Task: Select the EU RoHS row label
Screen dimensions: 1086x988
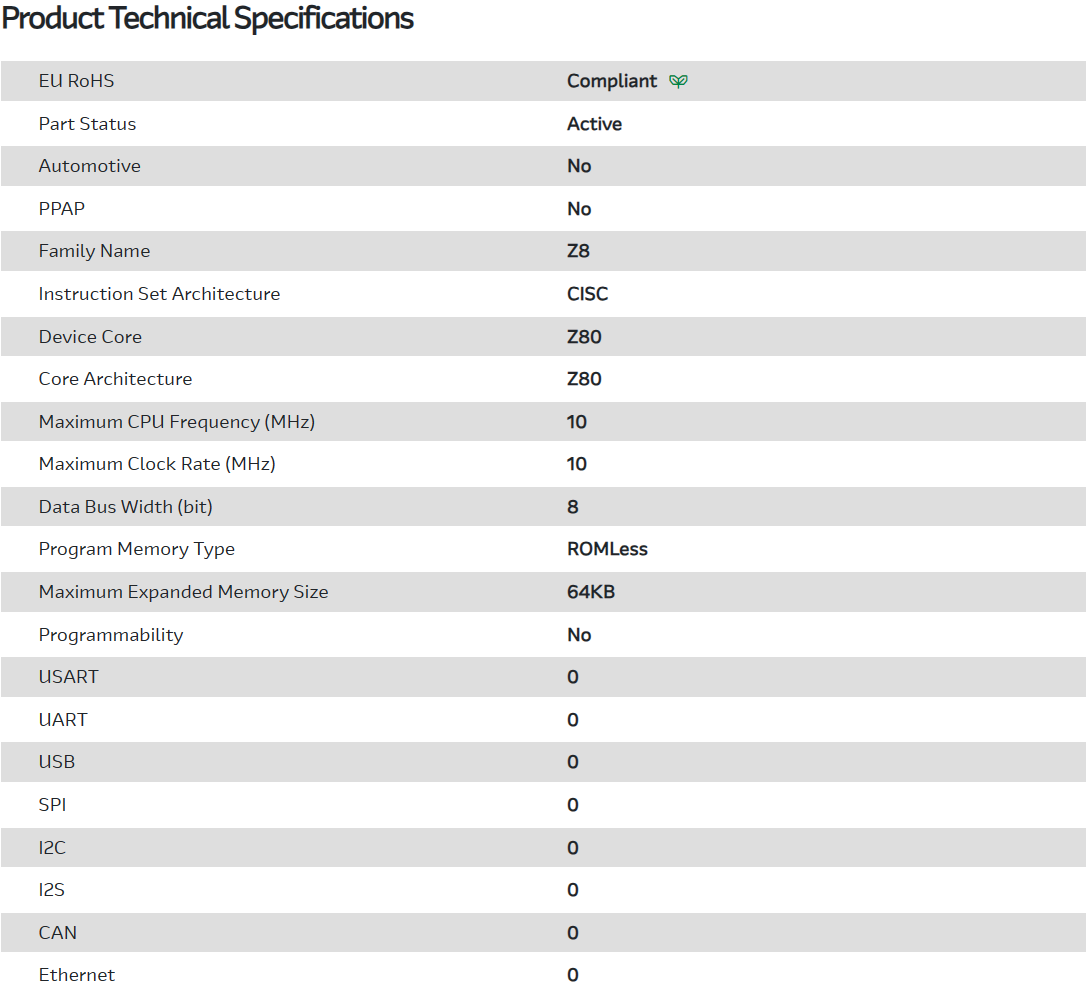Action: click(x=76, y=81)
